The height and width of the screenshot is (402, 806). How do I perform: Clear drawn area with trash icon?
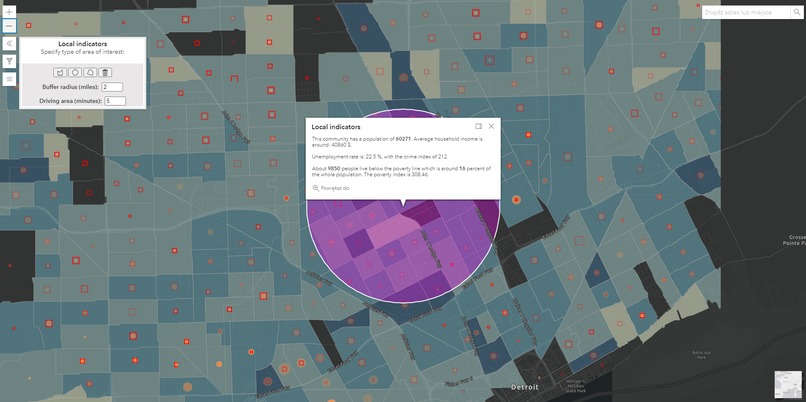pos(105,72)
